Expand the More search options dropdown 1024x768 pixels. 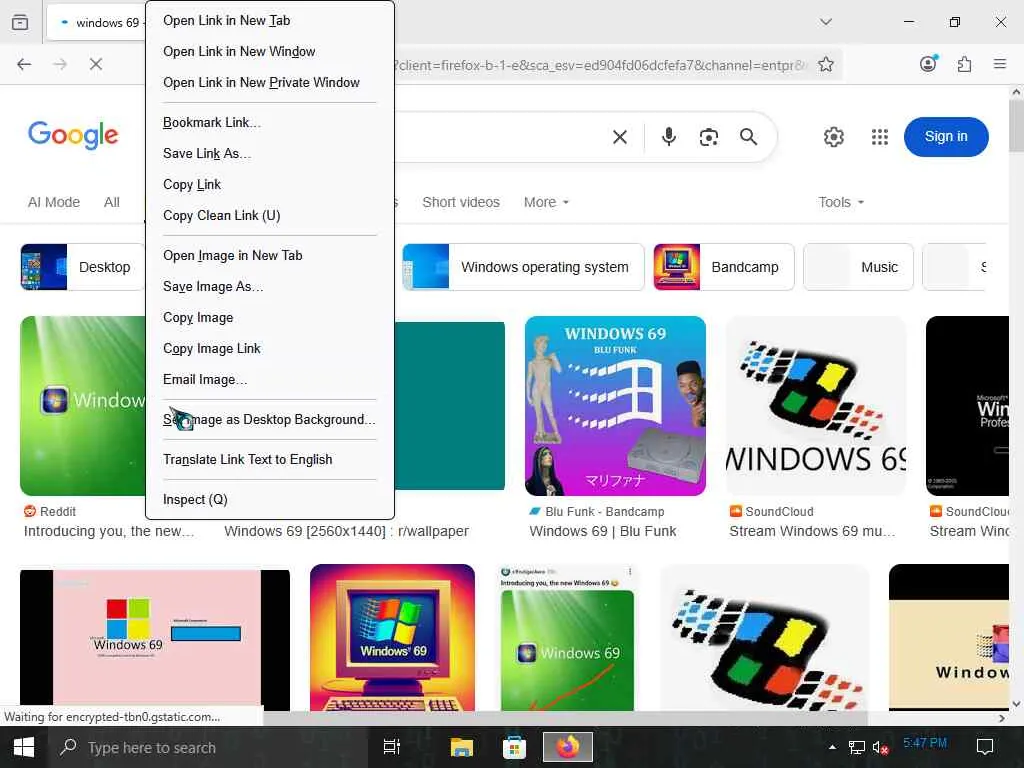pyautogui.click(x=547, y=202)
